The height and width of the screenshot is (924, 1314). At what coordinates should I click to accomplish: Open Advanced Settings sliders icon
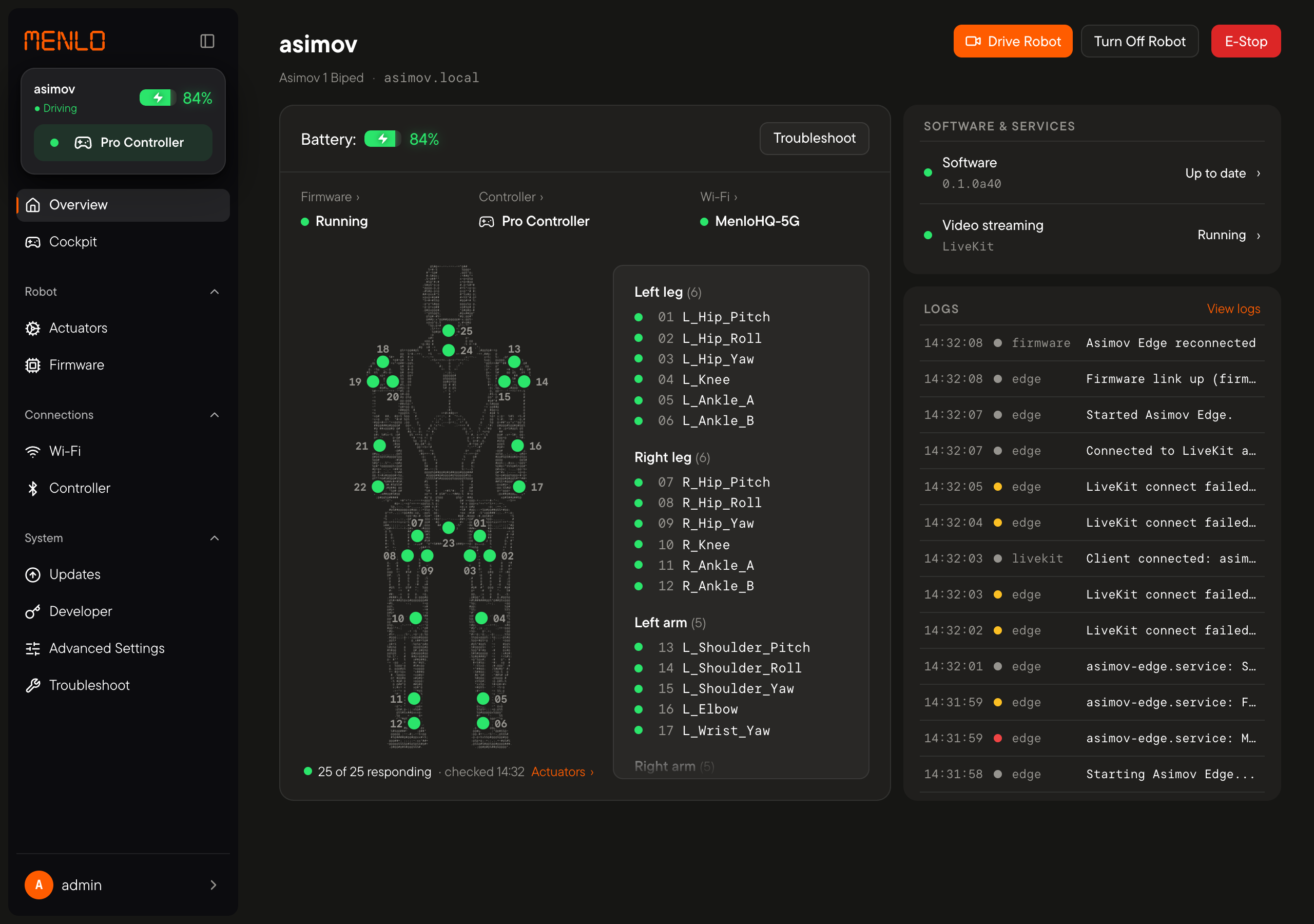[33, 648]
